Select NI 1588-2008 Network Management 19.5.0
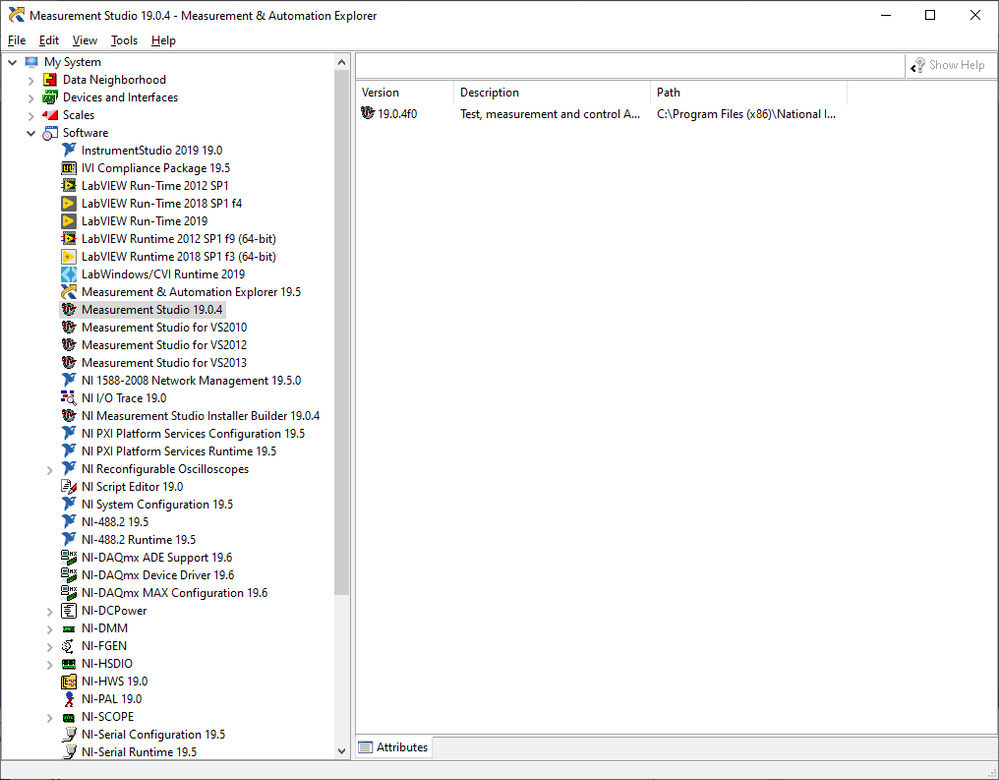This screenshot has height=780, width=999. pyautogui.click(x=191, y=380)
